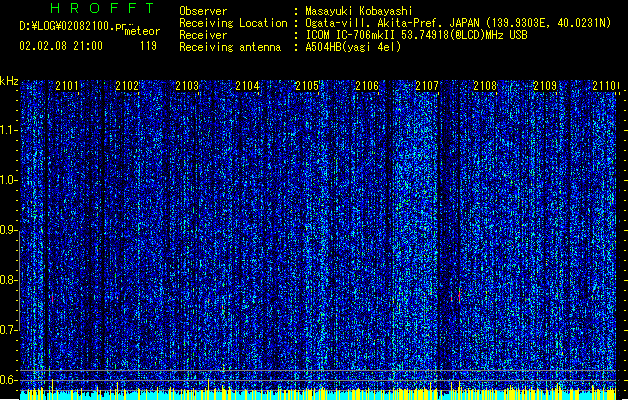Click the antenna value A504HB(yagi 4el)
629x400 pixels.
point(353,47)
